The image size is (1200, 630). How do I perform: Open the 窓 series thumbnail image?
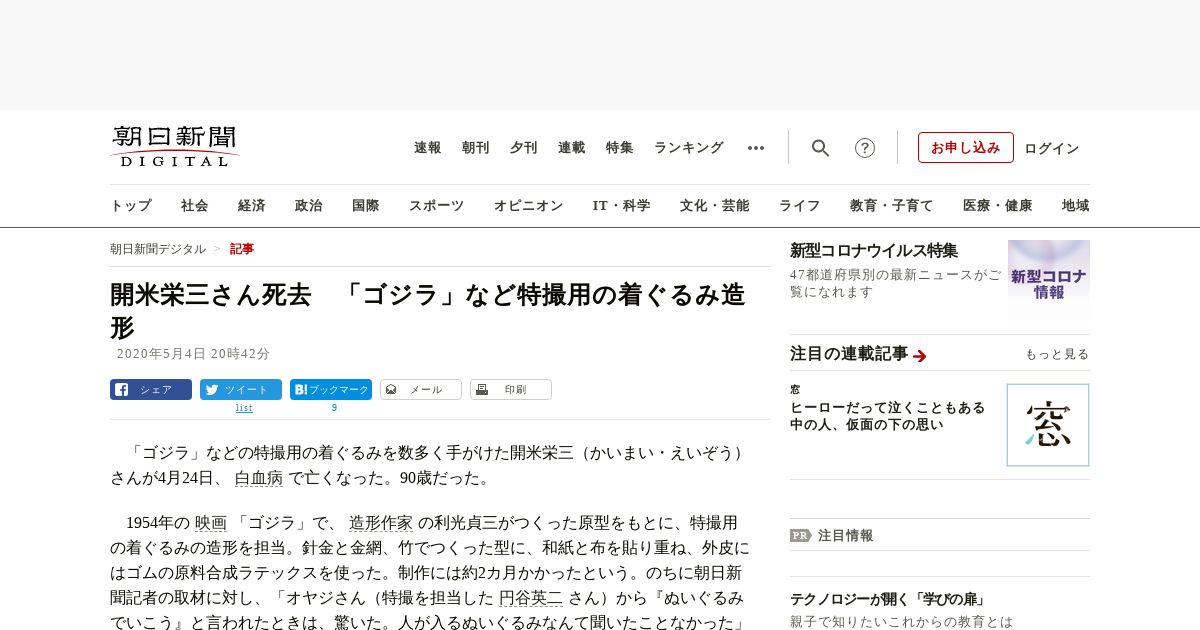coord(1048,425)
